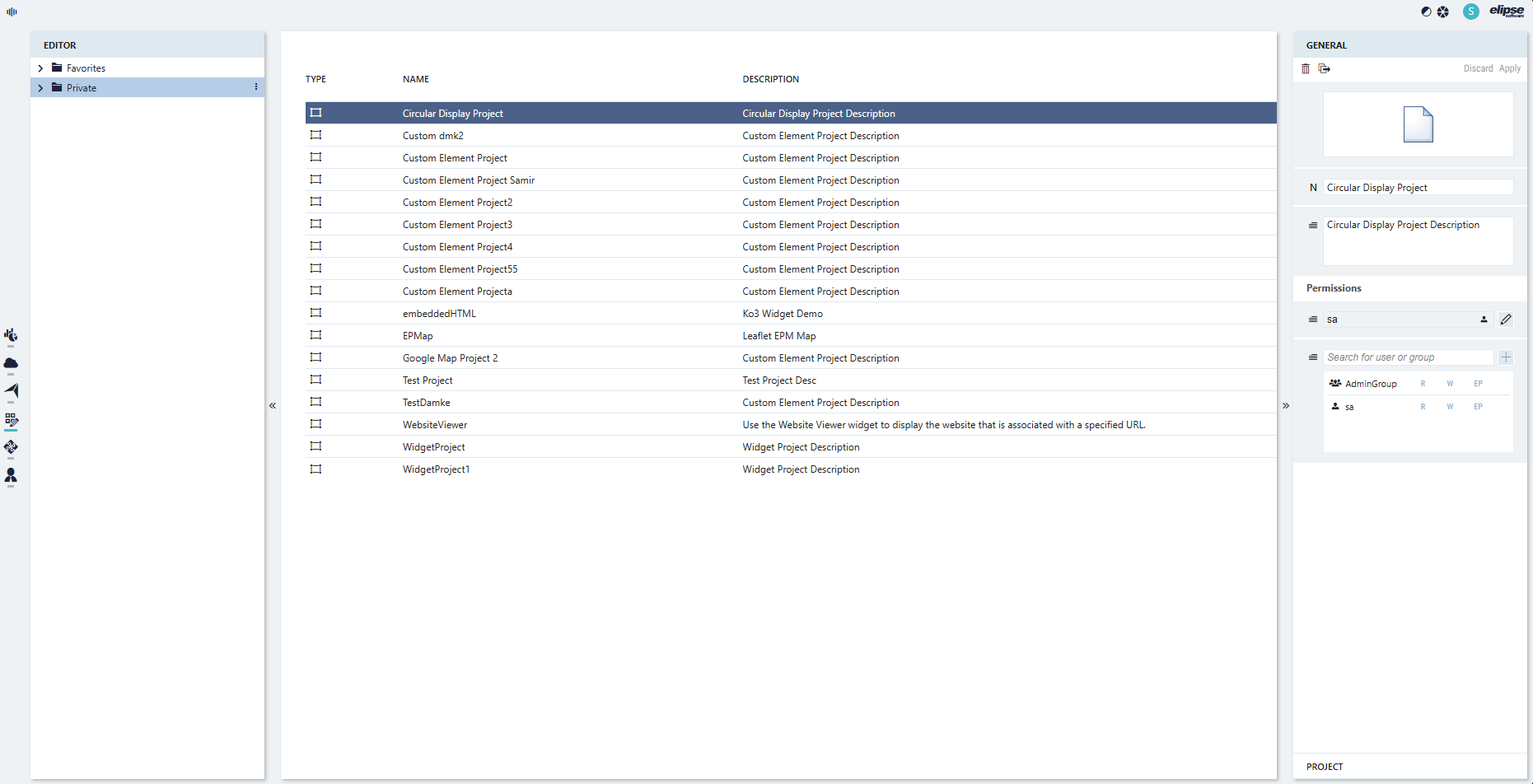Click the paper plane navigation icon
The height and width of the screenshot is (784, 1533).
11,390
